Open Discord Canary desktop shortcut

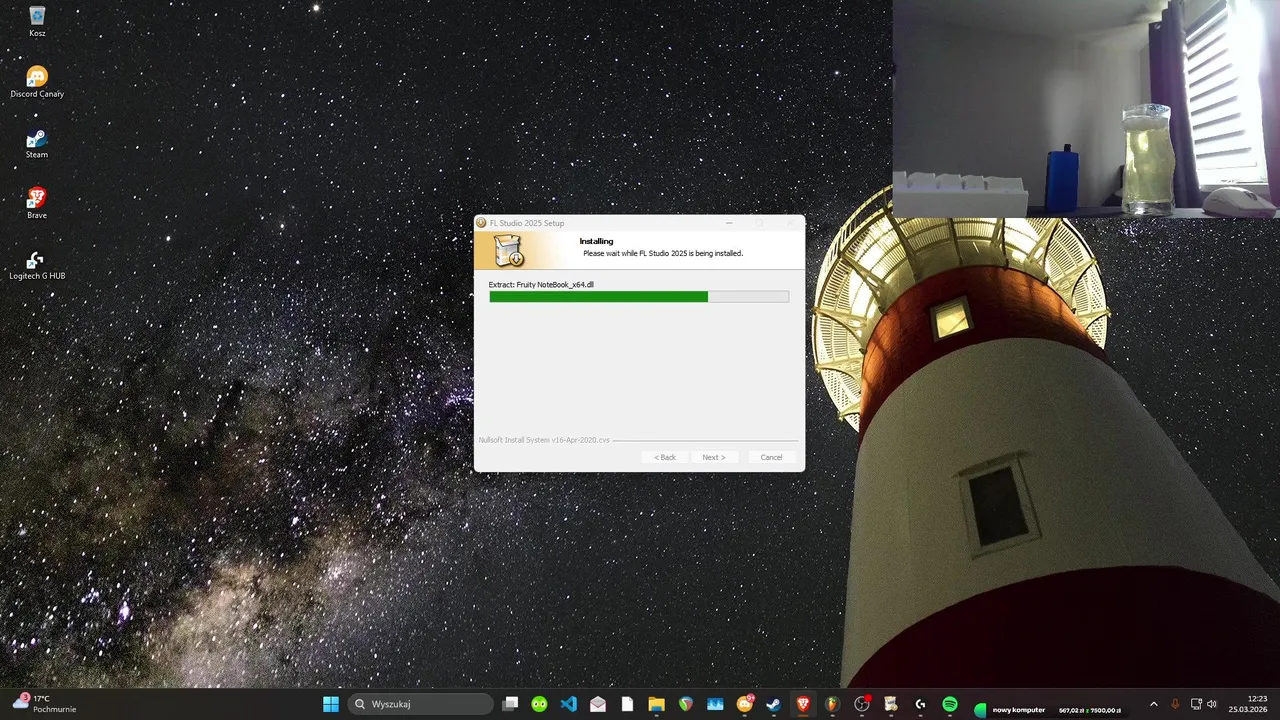point(37,81)
